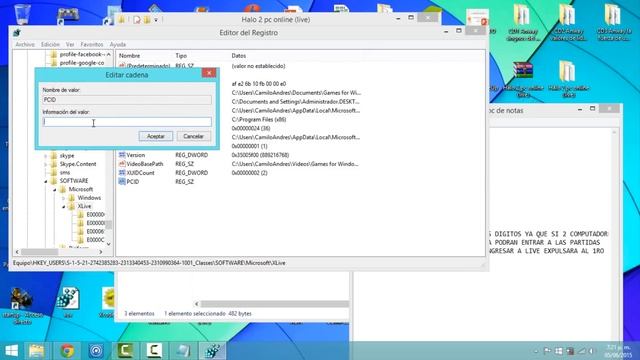Click the '3 elementos' status text in Explorer

point(139,313)
